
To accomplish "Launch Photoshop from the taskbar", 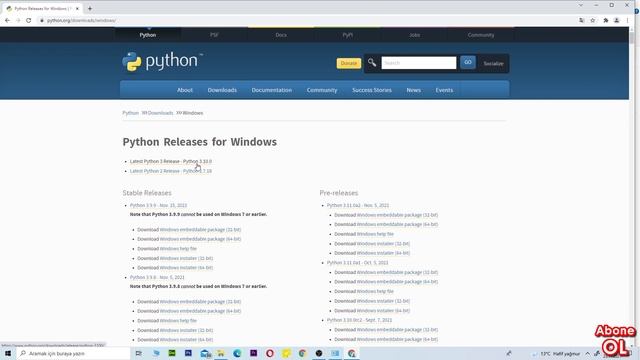I will 188,353.
